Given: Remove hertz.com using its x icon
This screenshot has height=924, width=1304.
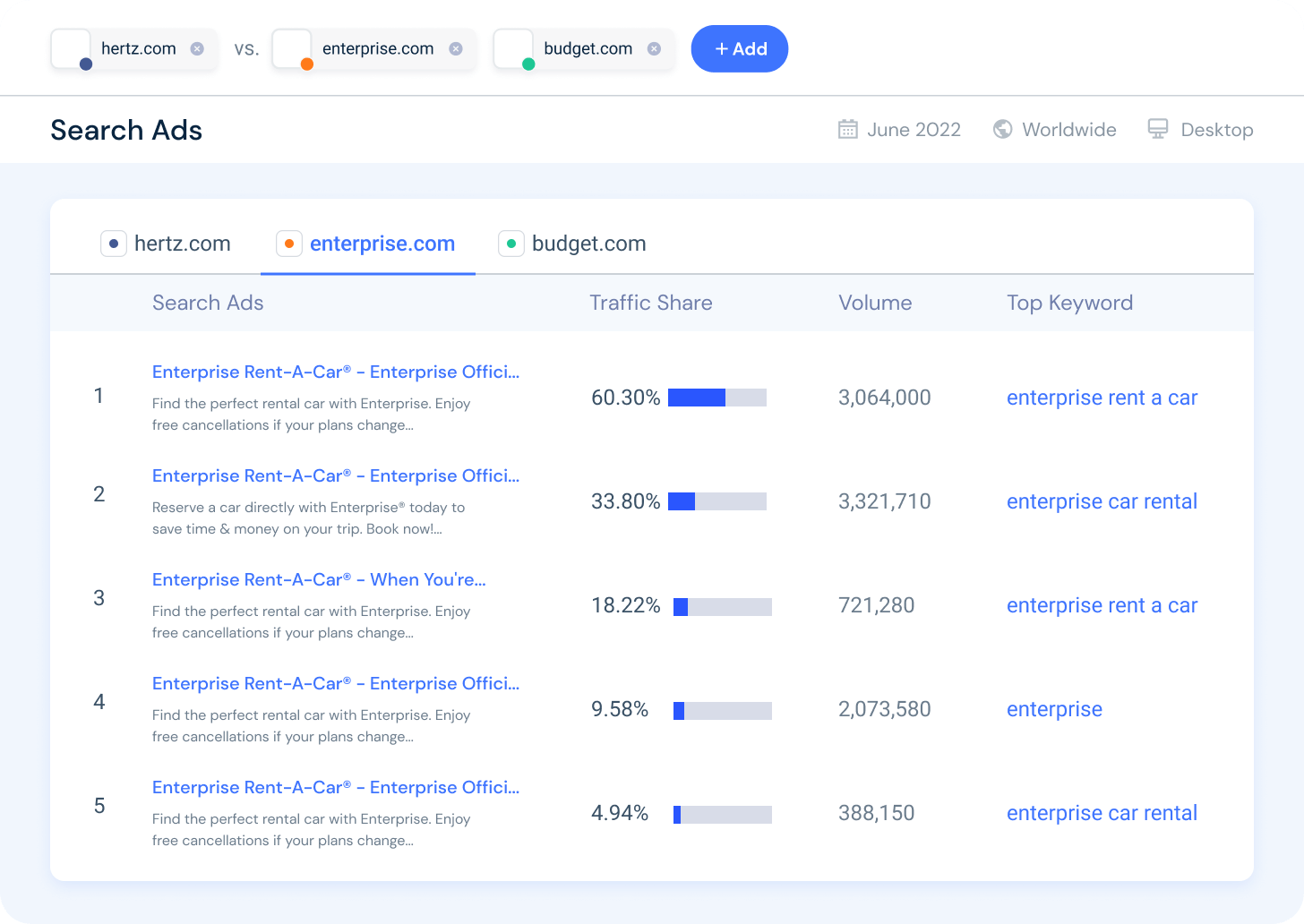Looking at the screenshot, I should [x=198, y=49].
